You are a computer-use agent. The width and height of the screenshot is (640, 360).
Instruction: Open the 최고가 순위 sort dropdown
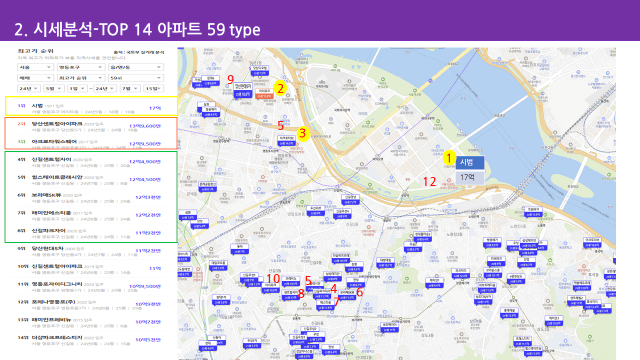[x=81, y=78]
